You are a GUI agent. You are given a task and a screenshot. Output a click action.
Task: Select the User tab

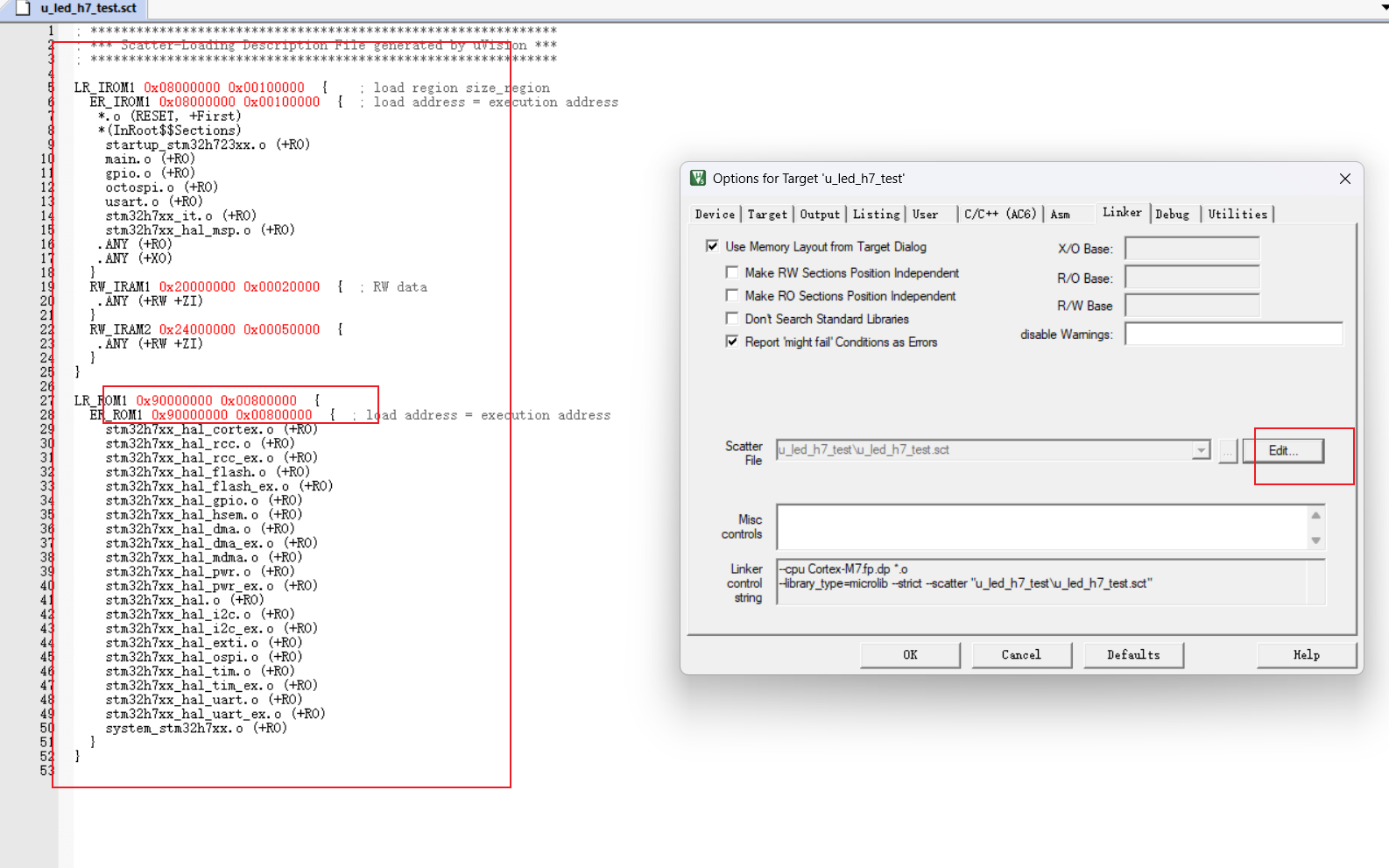(x=925, y=215)
